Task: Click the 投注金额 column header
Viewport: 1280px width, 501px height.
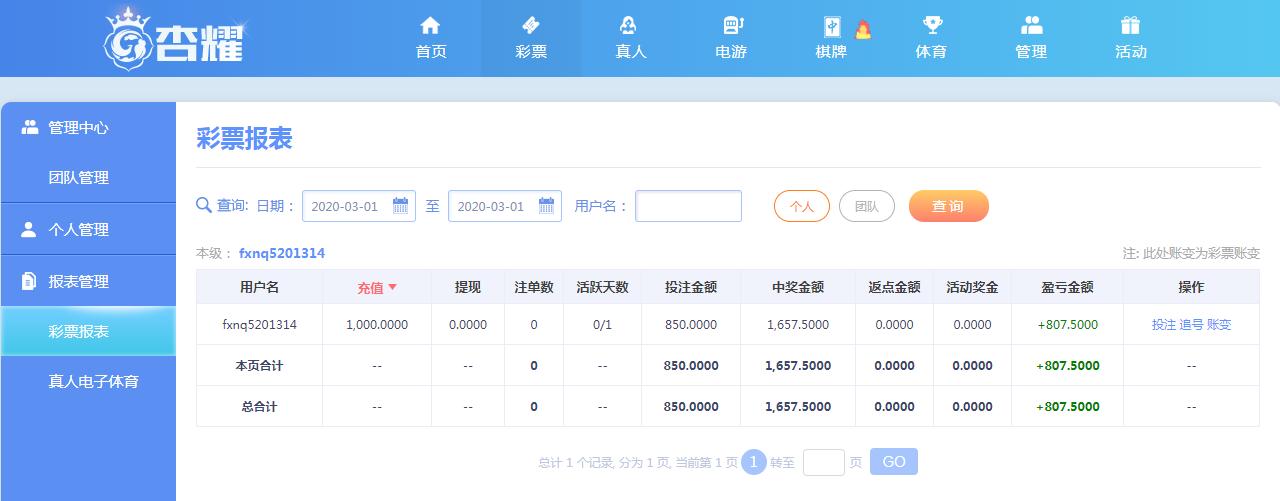Action: (691, 287)
